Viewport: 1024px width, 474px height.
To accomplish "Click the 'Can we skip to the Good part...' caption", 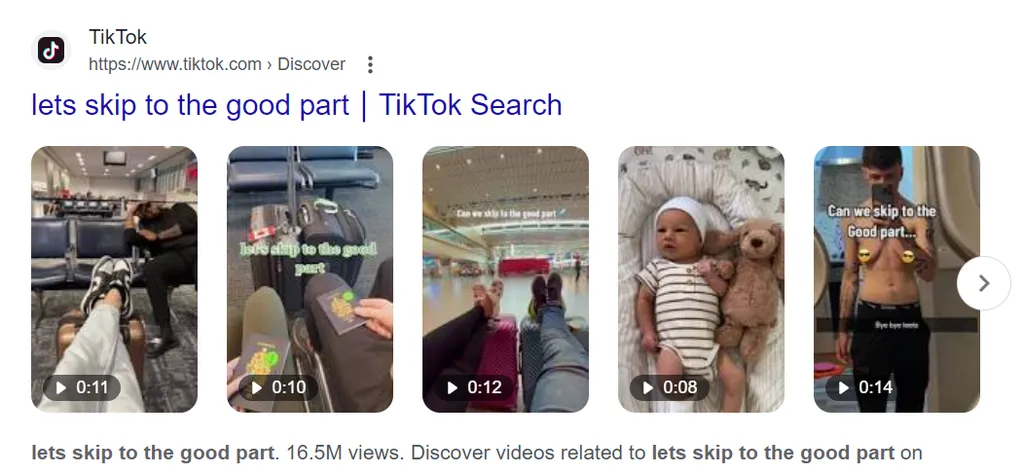I will click(x=882, y=221).
